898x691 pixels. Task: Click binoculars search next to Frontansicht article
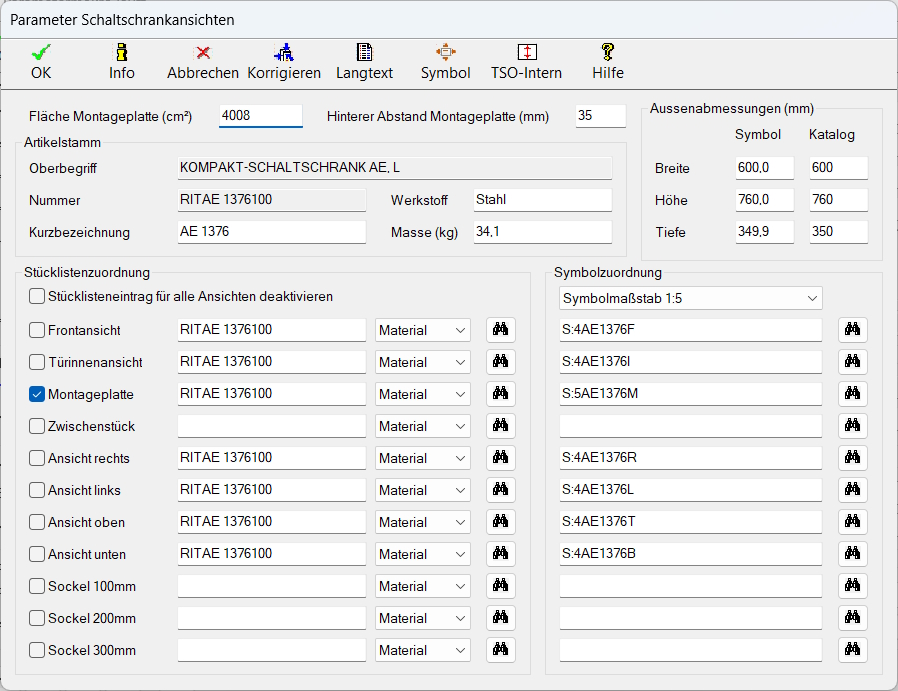(500, 330)
